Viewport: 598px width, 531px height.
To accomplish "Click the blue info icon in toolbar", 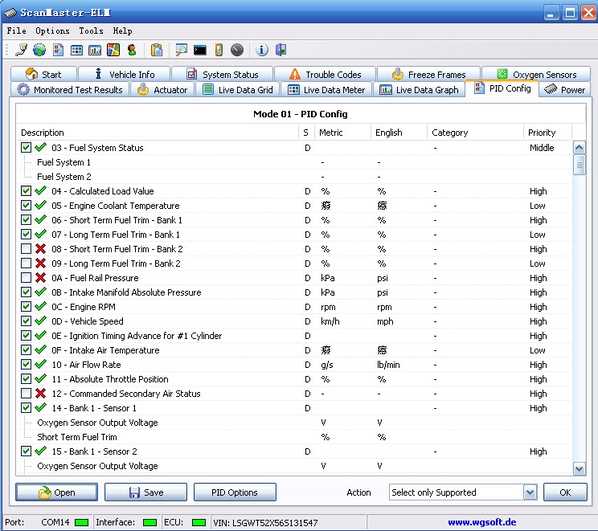I will (262, 50).
